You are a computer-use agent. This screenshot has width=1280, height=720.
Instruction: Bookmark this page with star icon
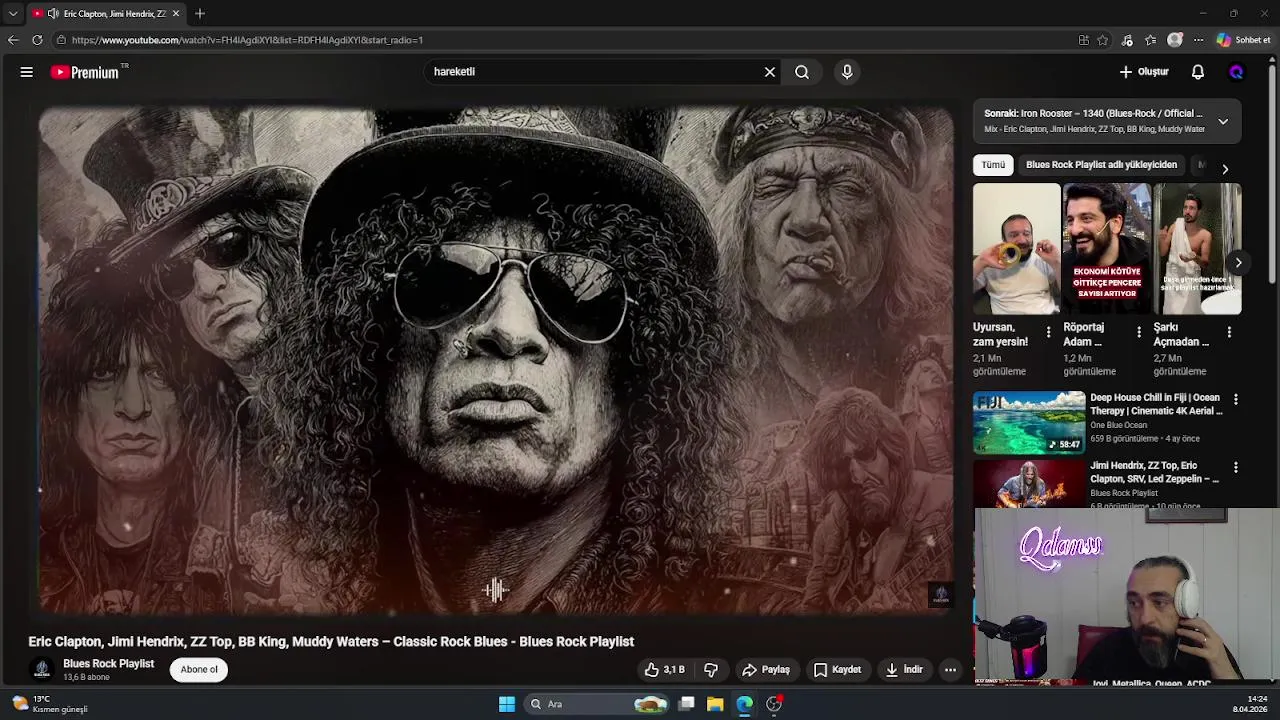click(x=1103, y=40)
